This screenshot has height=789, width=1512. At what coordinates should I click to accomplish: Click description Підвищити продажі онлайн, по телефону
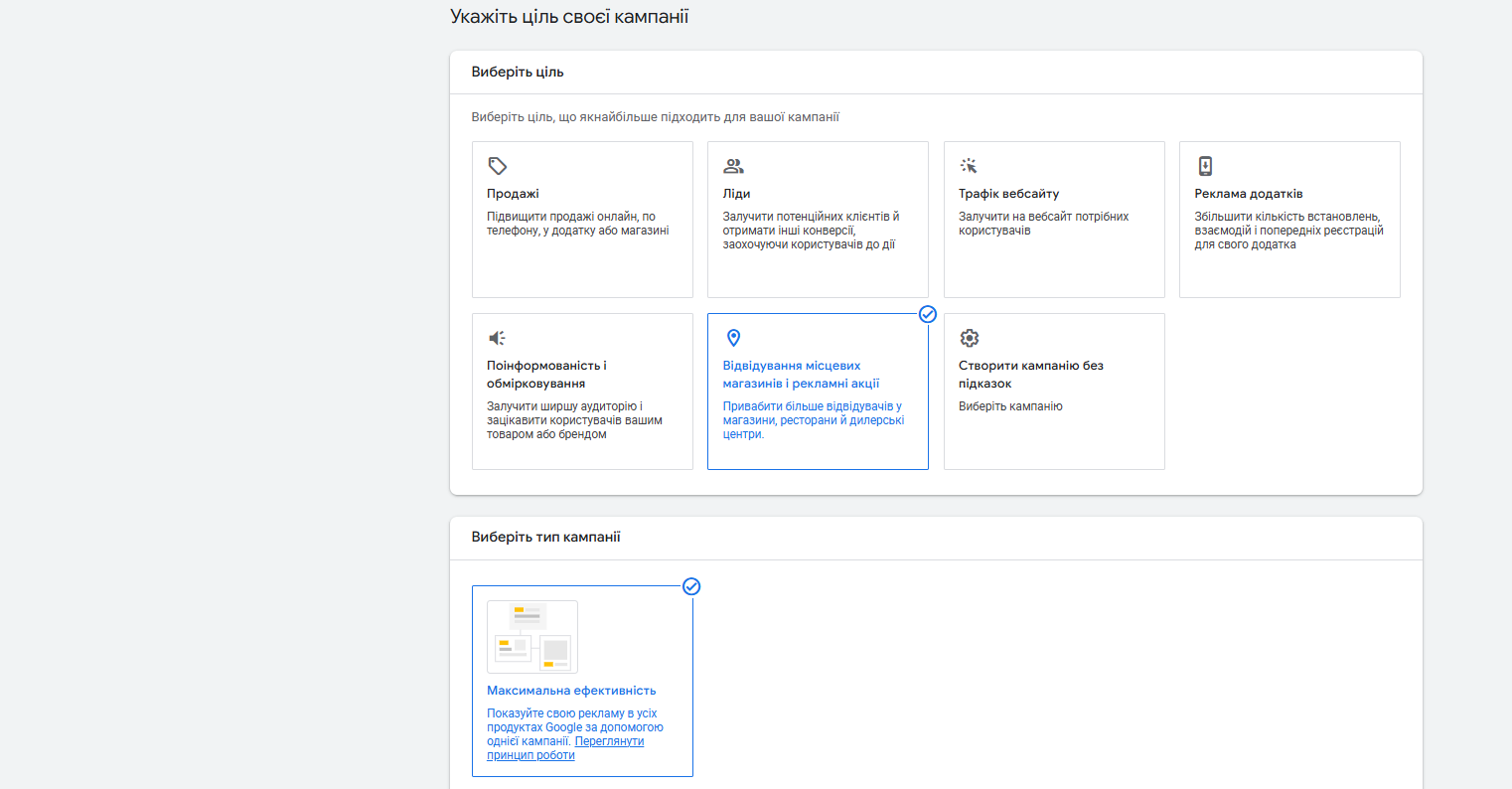point(578,224)
